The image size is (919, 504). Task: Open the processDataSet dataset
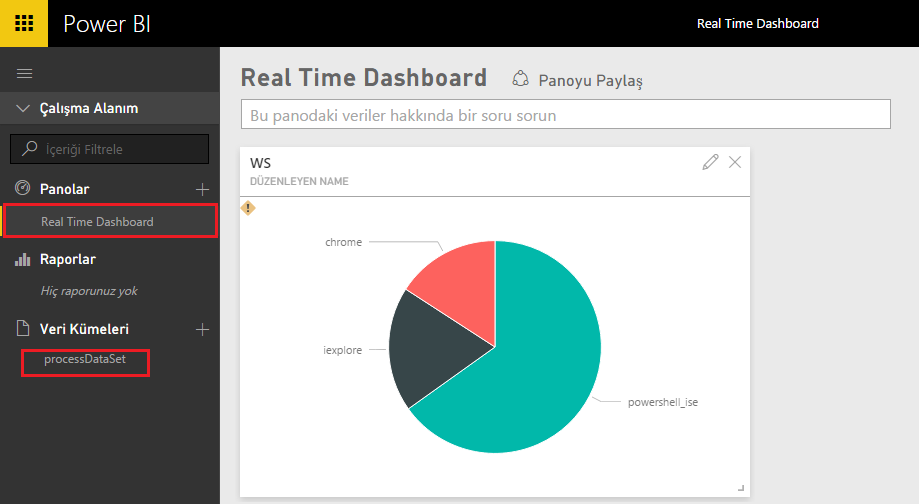[85, 359]
